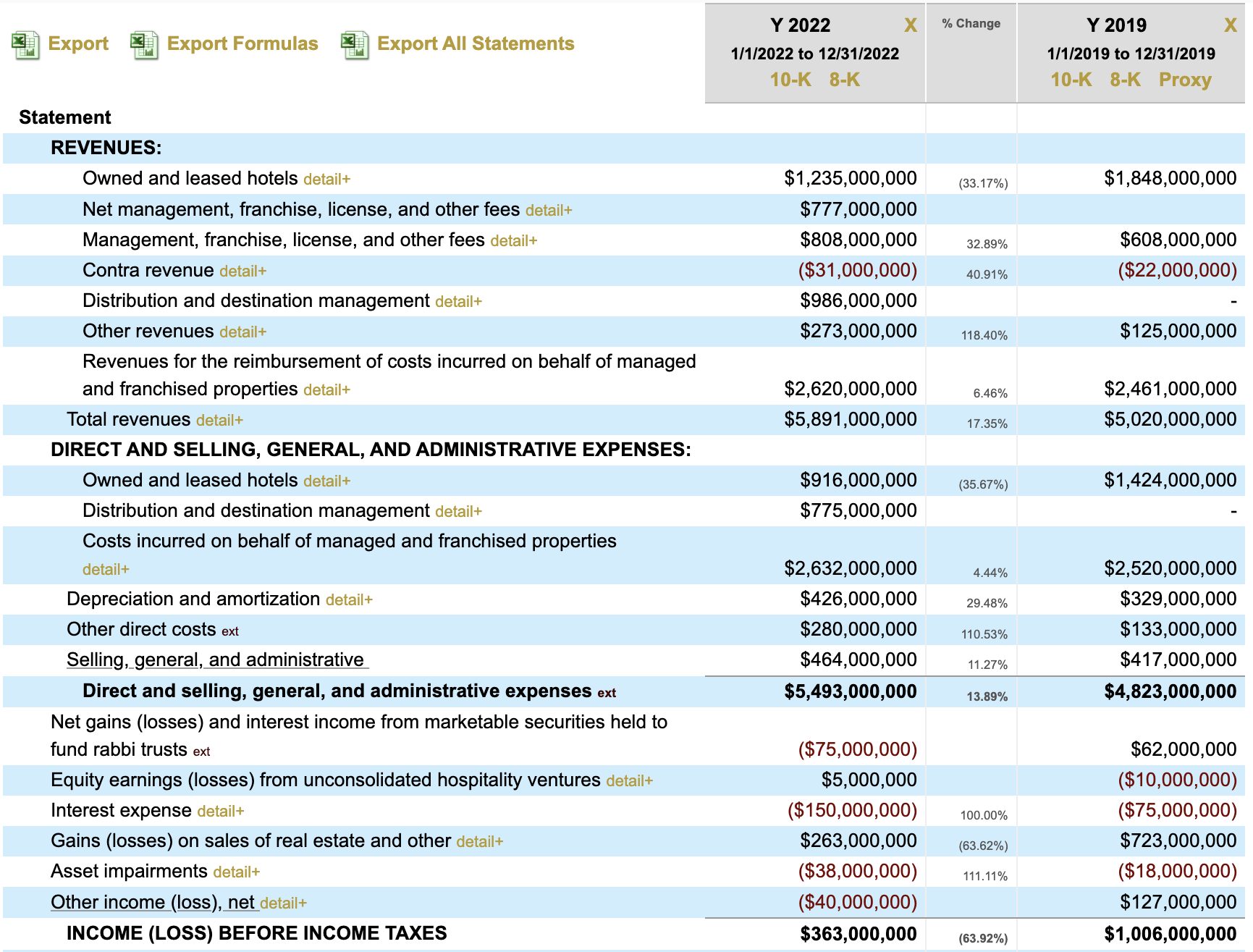This screenshot has width=1253, height=952.
Task: Open the Other income (loss), net link
Action: [x=152, y=902]
